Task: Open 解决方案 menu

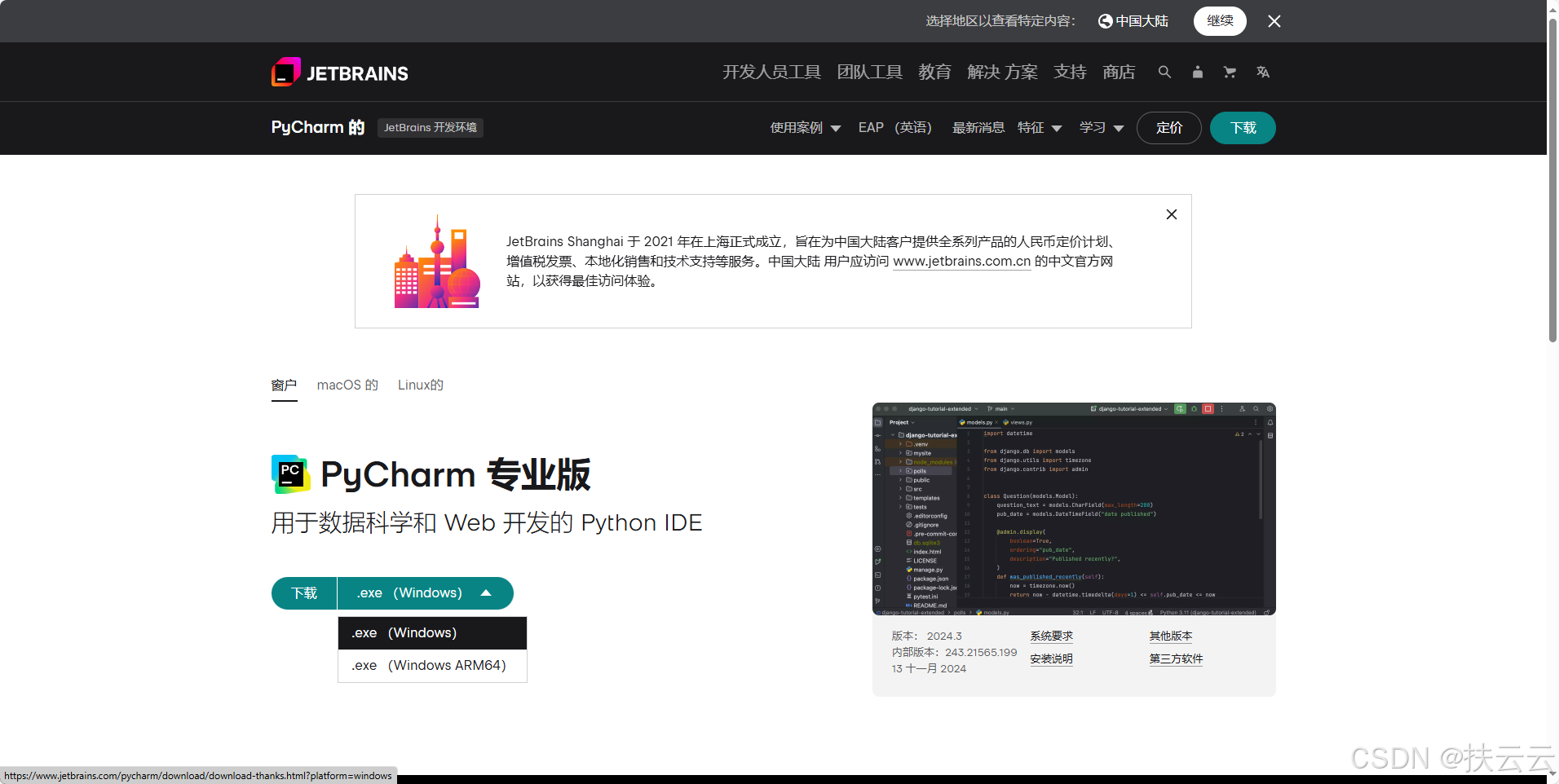Action: click(x=1002, y=72)
